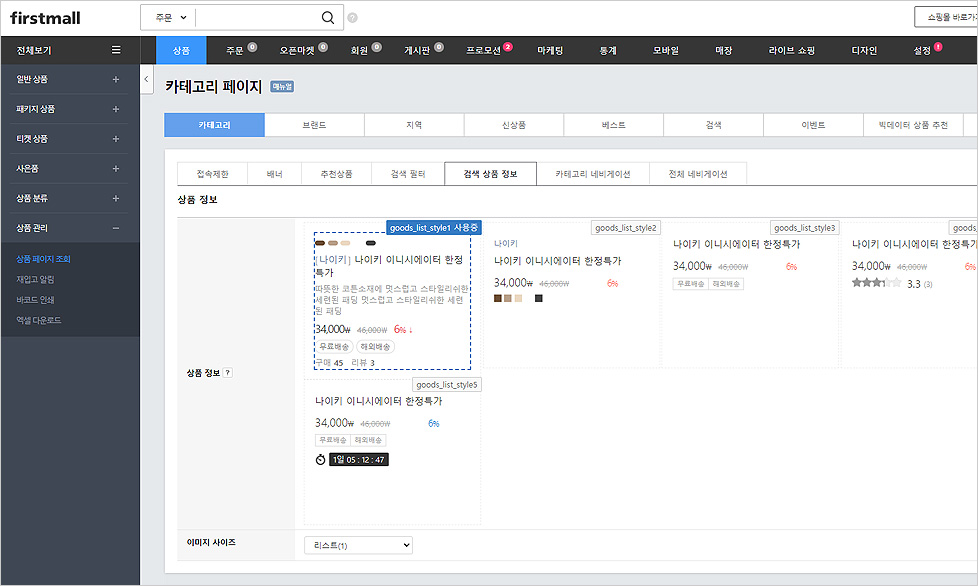
Task: Open the 마케팅 top menu
Action: coord(550,50)
